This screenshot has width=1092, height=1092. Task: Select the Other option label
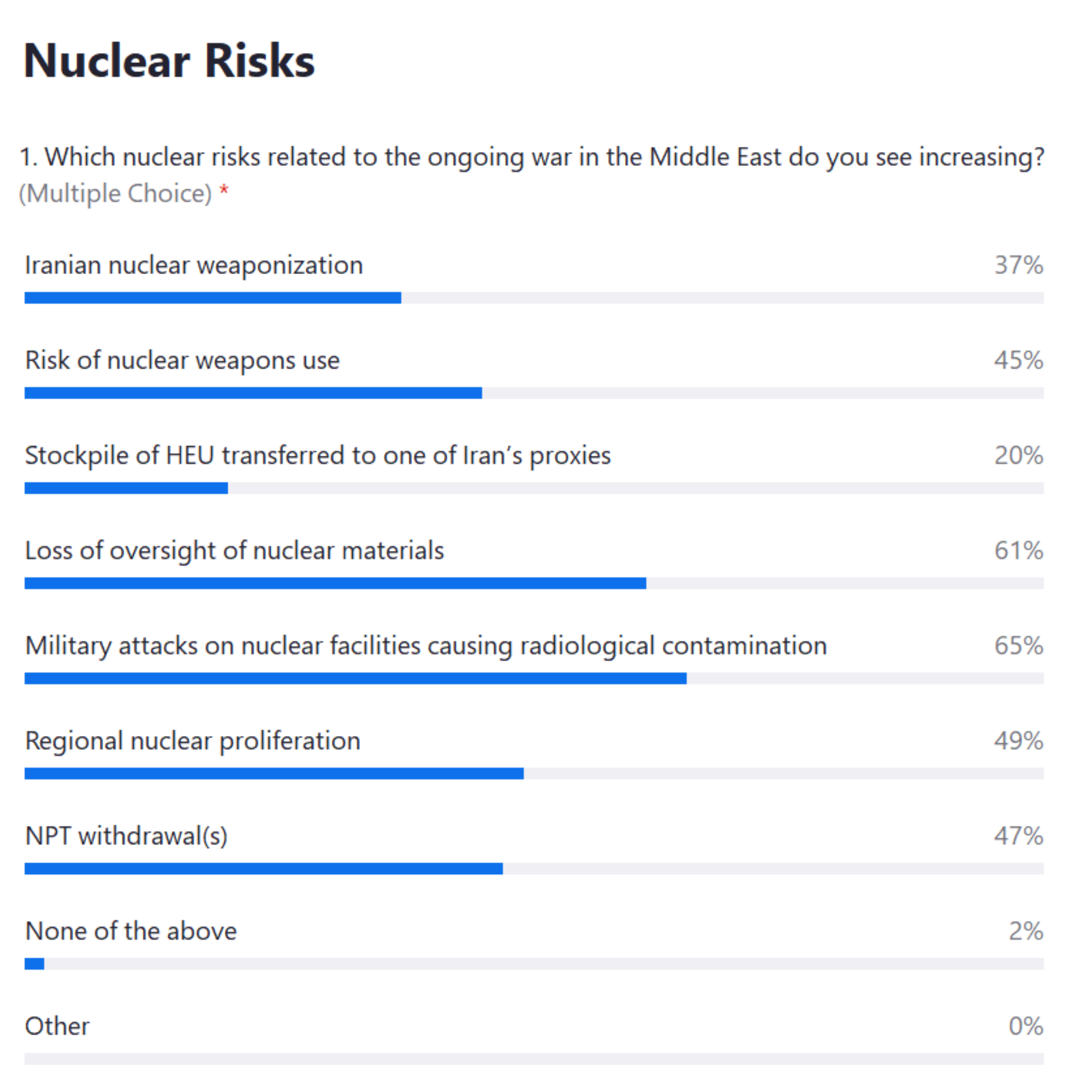[x=57, y=1026]
